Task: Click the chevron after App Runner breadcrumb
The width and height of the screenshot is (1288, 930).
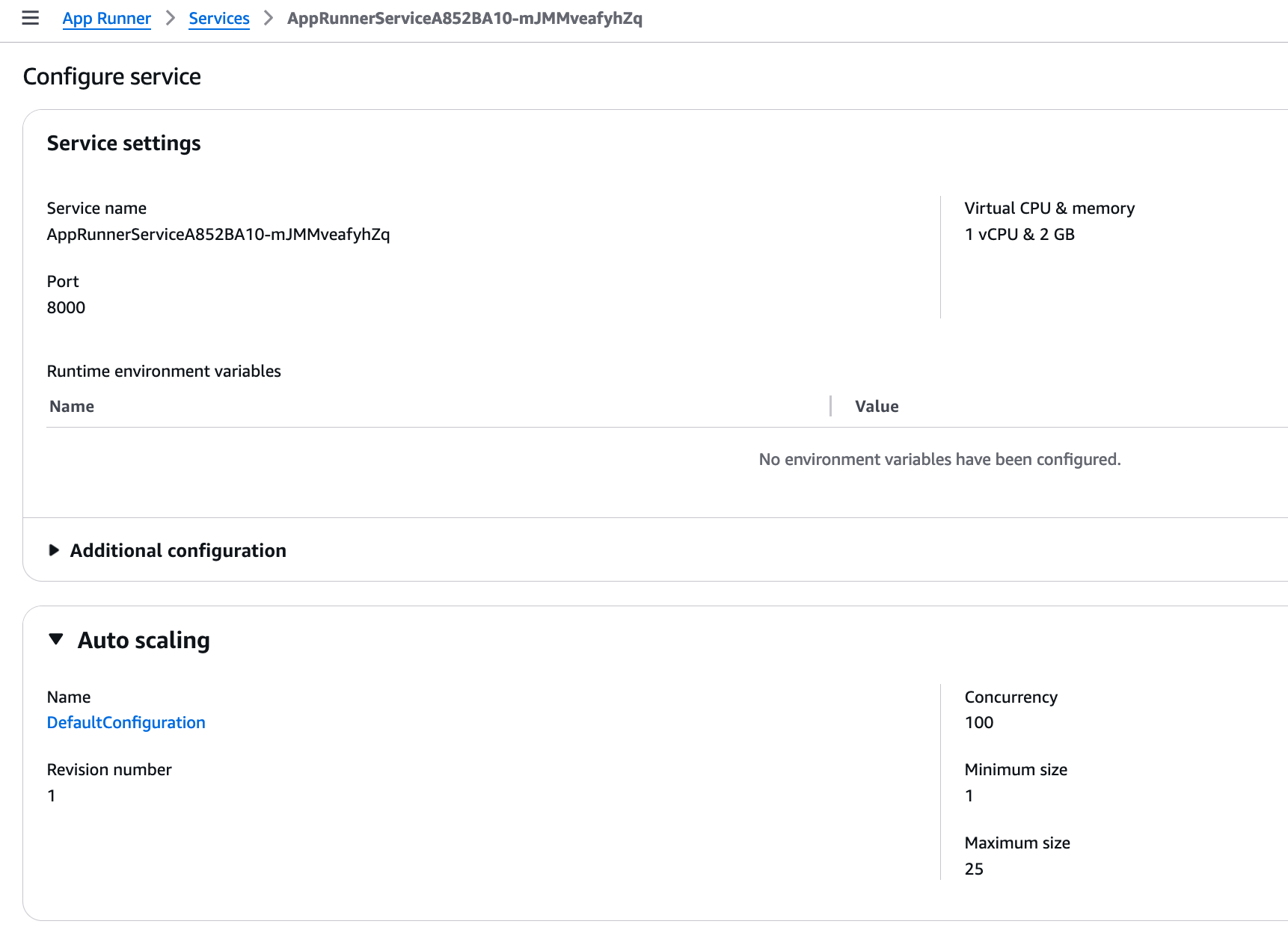Action: [171, 18]
